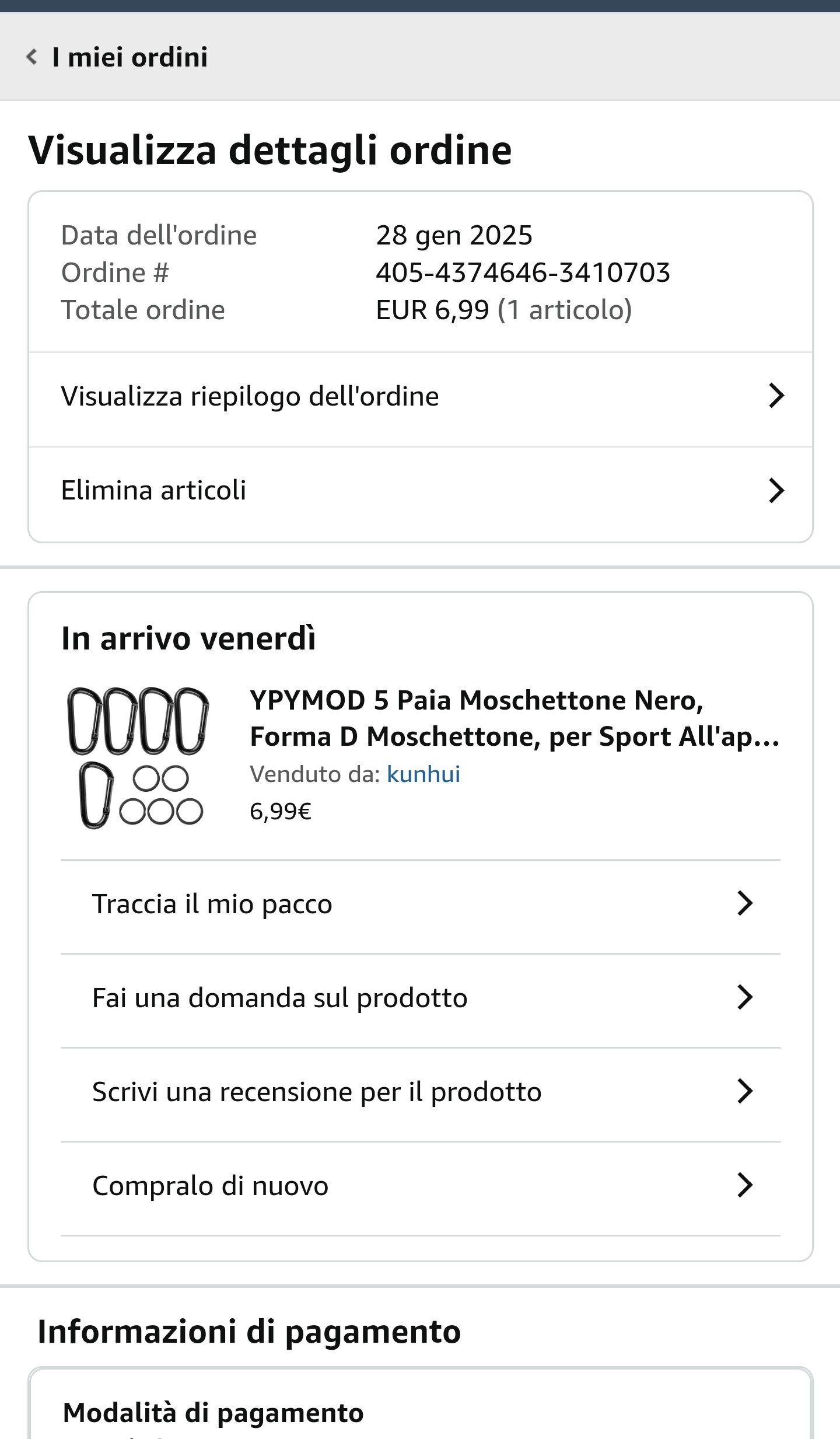Open Traccia il mio pacco
840x1439 pixels.
212,904
